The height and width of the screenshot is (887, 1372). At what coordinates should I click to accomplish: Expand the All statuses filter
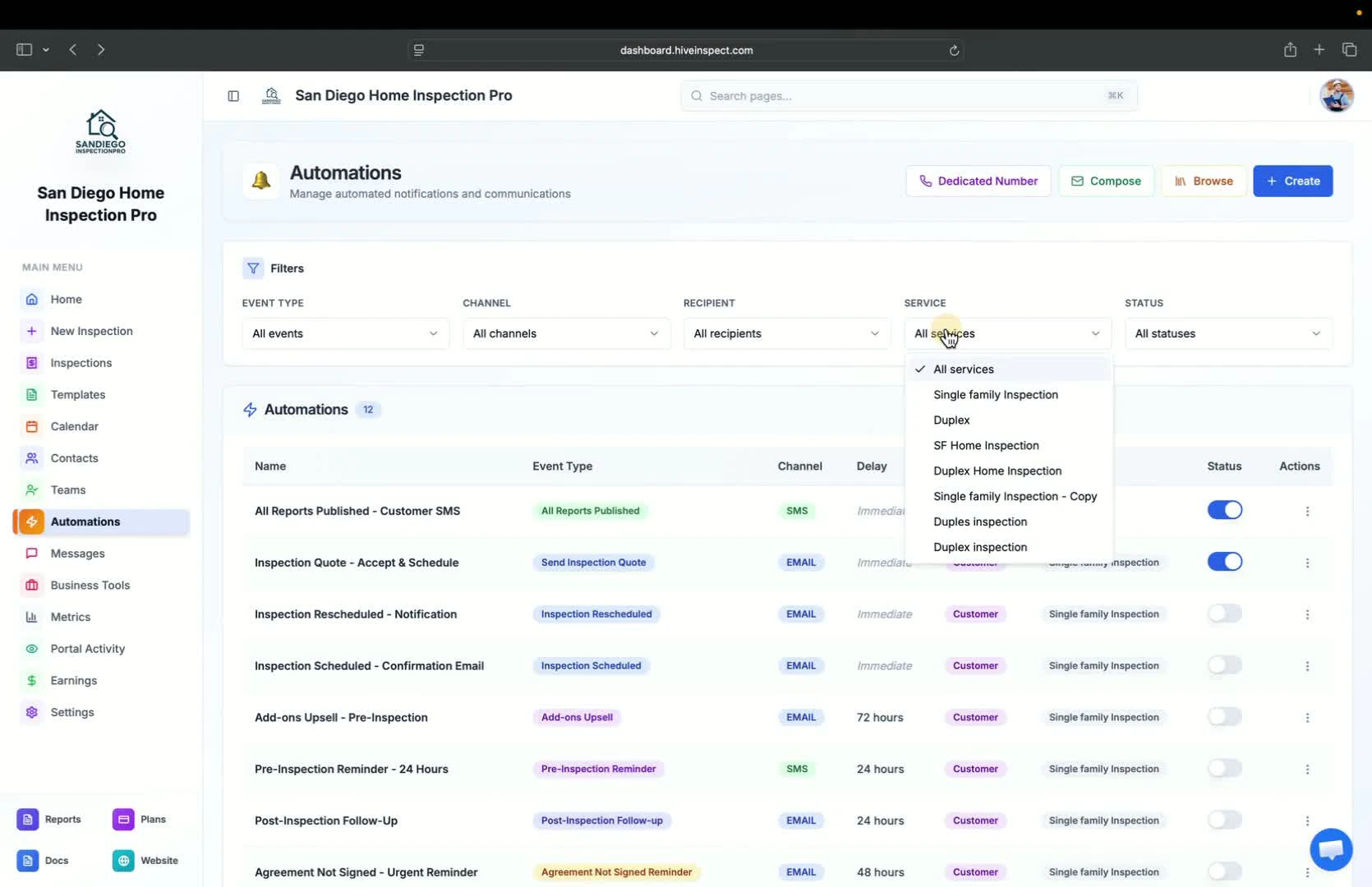pyautogui.click(x=1228, y=333)
